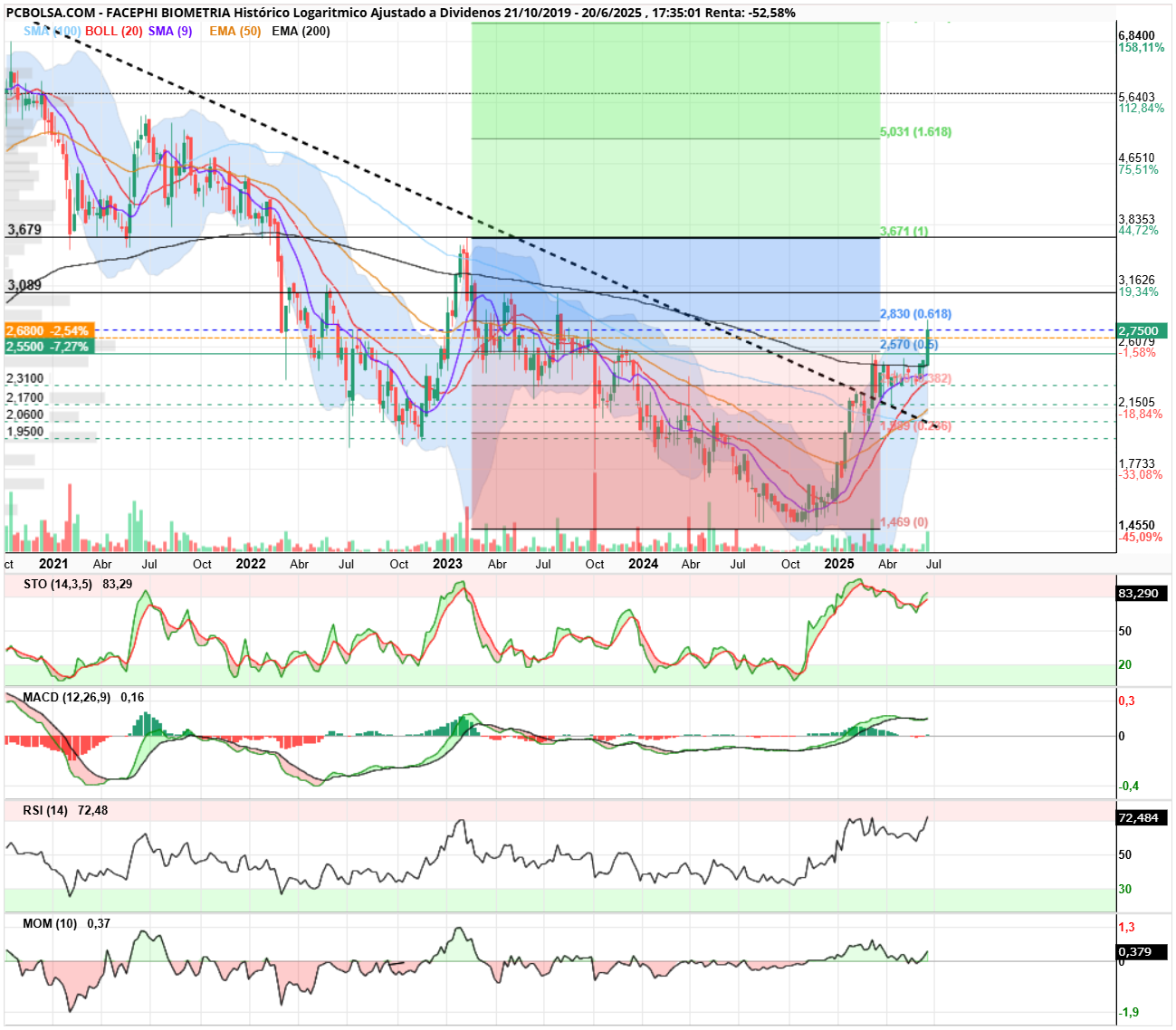
Task: Click the 30 level in RSI panel
Action: point(1124,889)
